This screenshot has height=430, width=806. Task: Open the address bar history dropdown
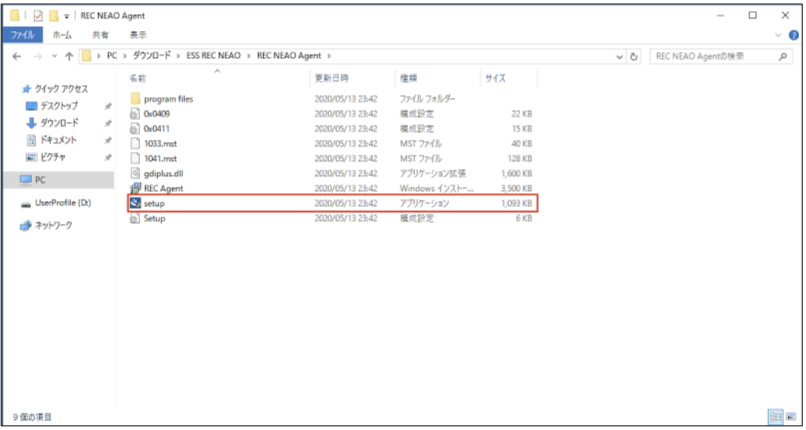point(620,57)
